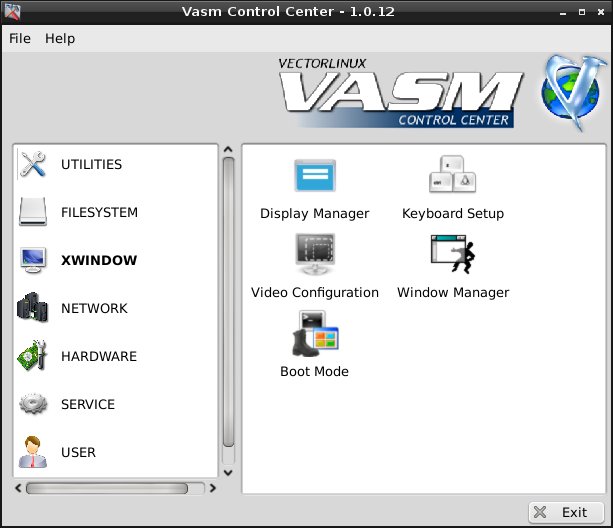Click the sidebar vertical scrollbar down arrow

[x=228, y=471]
